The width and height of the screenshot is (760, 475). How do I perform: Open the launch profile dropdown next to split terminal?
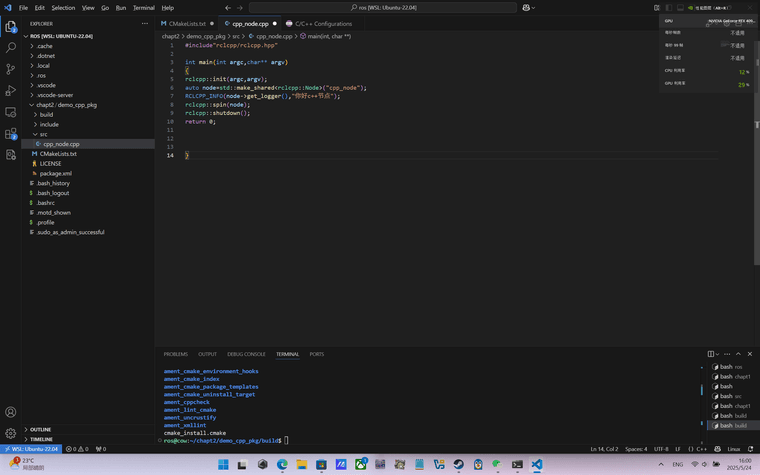tap(717, 354)
